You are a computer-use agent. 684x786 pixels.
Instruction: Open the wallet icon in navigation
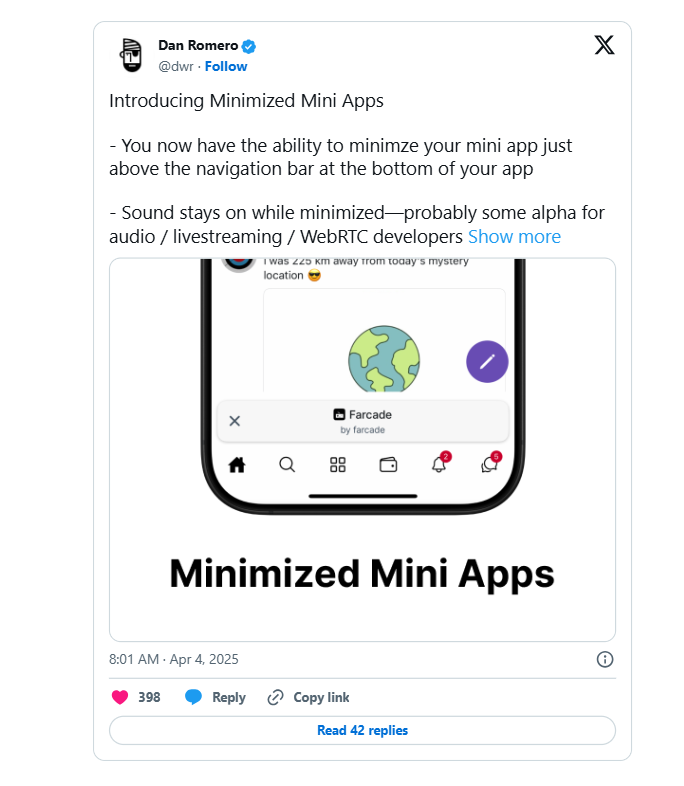pos(389,464)
